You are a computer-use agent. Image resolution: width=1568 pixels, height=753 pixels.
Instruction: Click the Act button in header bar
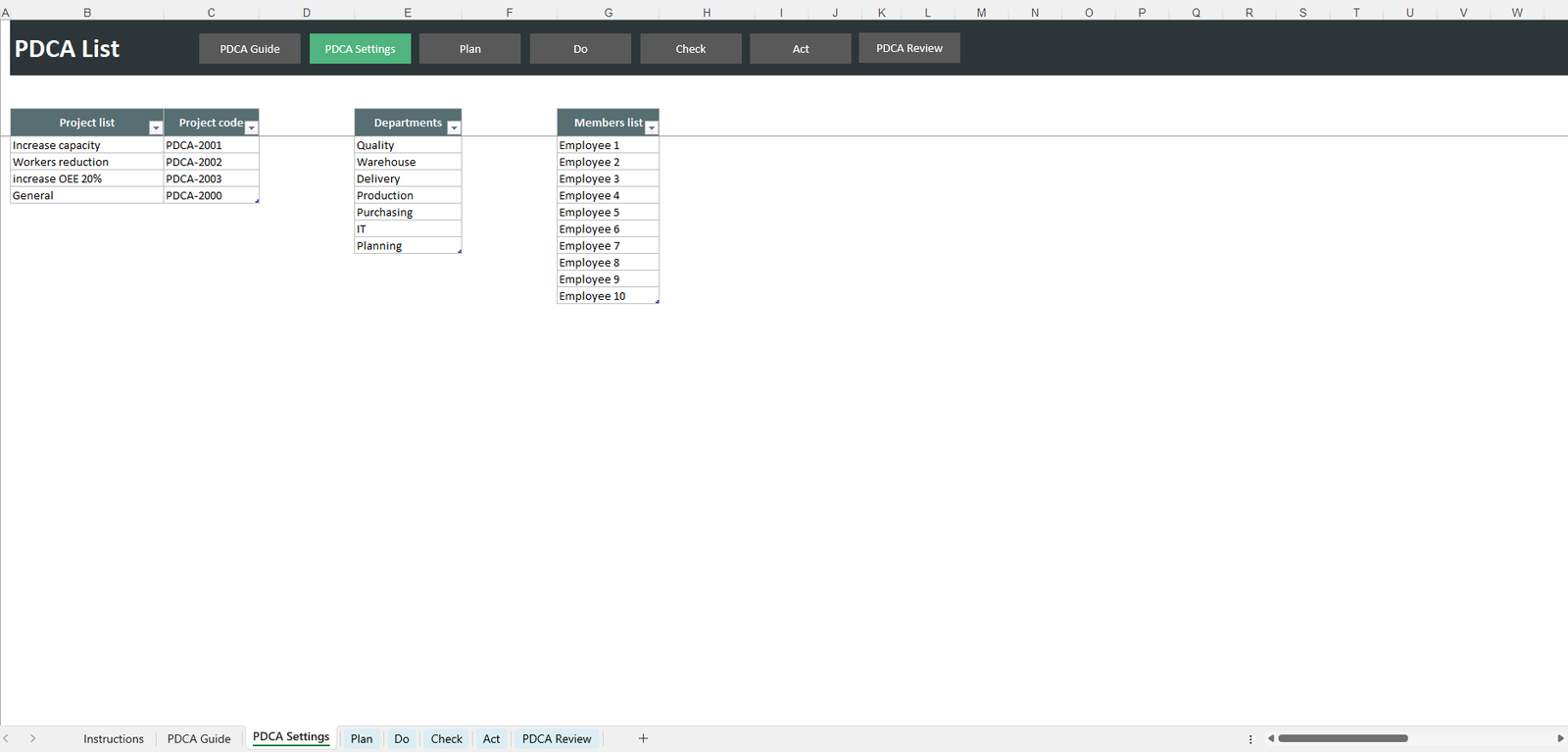coord(801,49)
